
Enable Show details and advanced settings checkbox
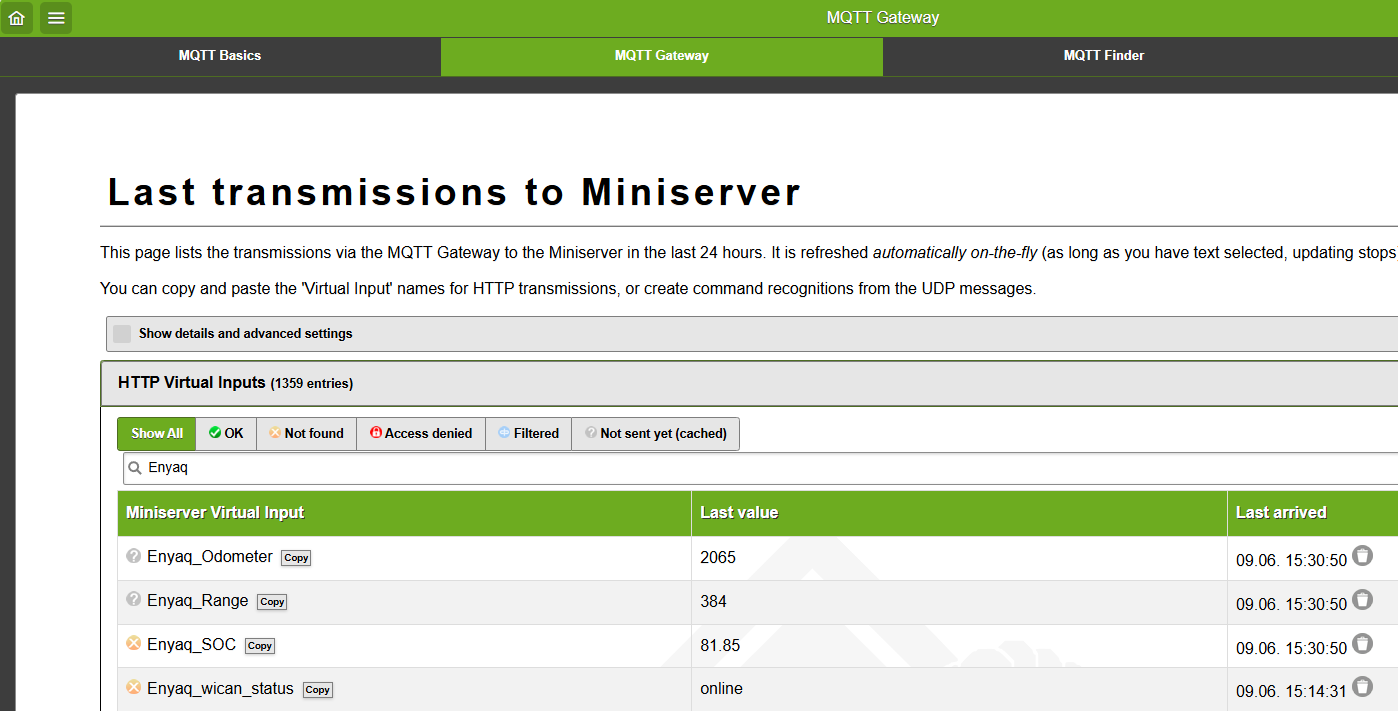(122, 333)
